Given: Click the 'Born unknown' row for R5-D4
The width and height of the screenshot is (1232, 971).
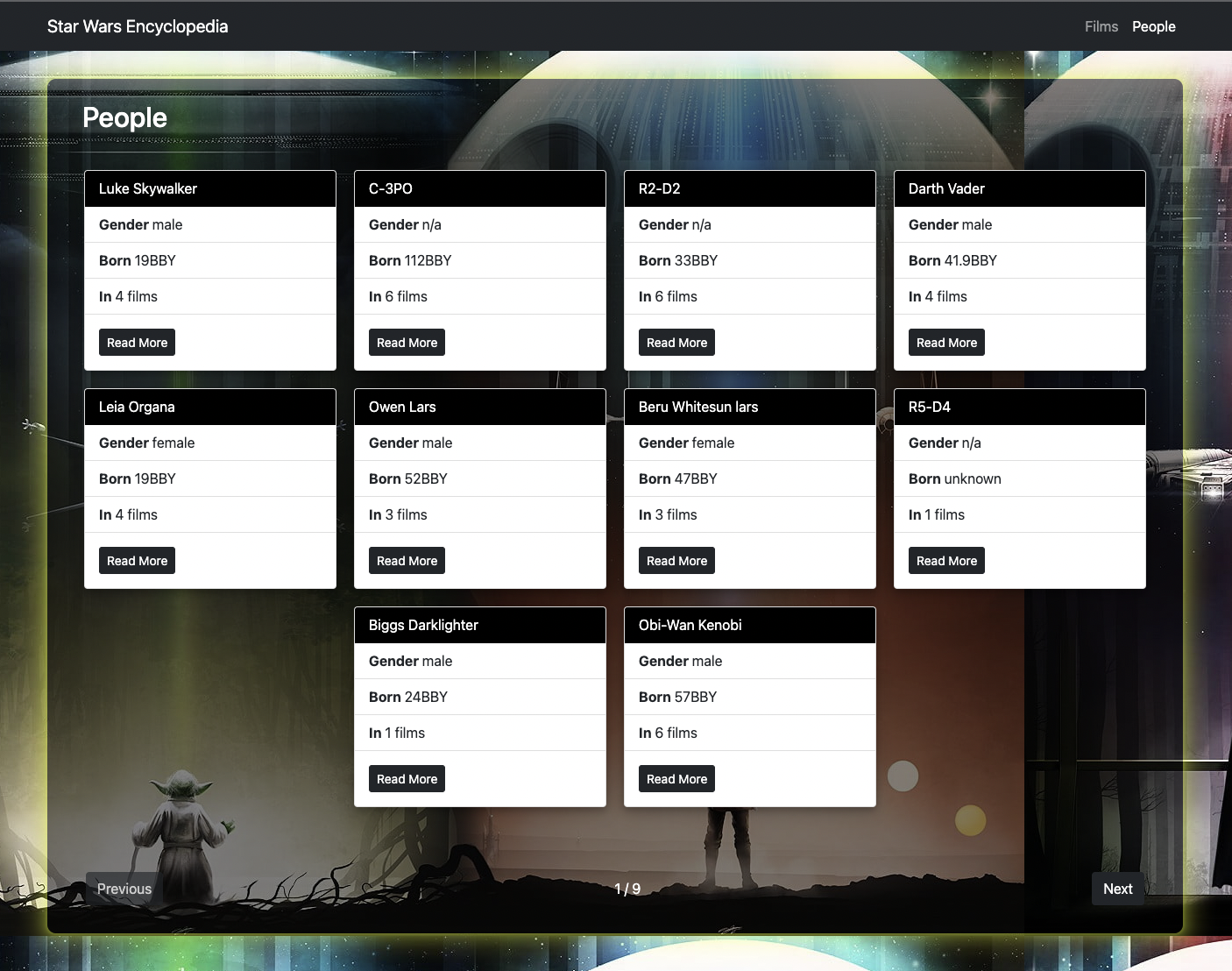Looking at the screenshot, I should (x=1020, y=478).
